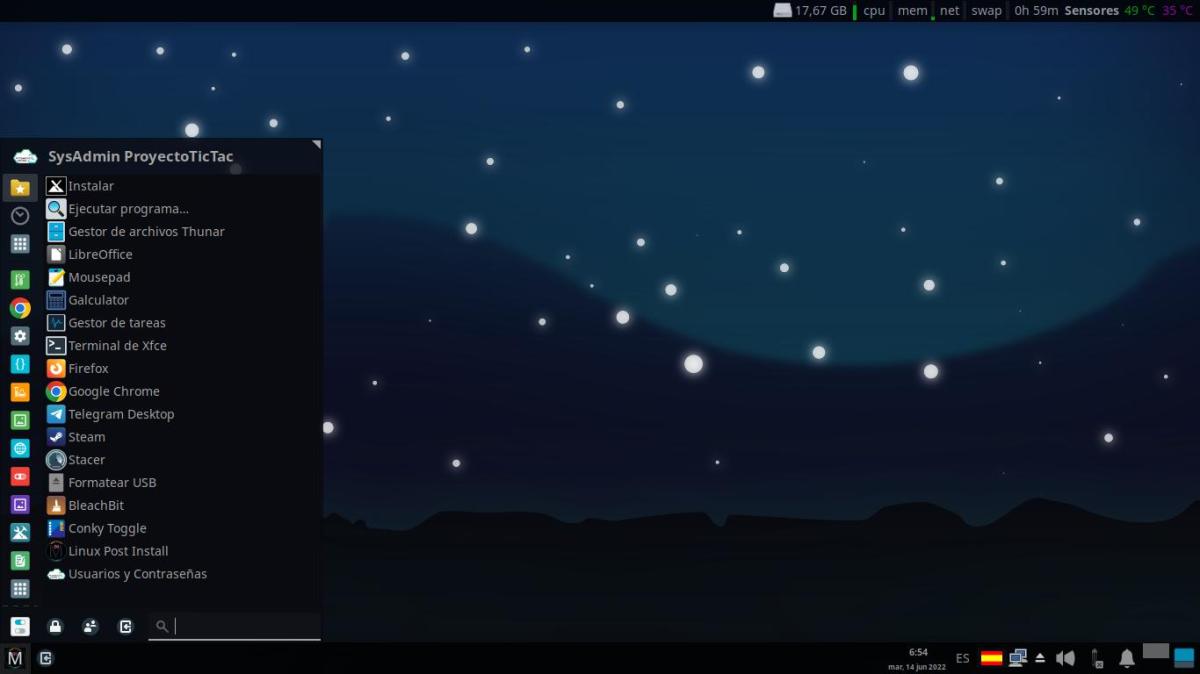Open Terminal de Xfce
This screenshot has height=674, width=1200.
(117, 345)
